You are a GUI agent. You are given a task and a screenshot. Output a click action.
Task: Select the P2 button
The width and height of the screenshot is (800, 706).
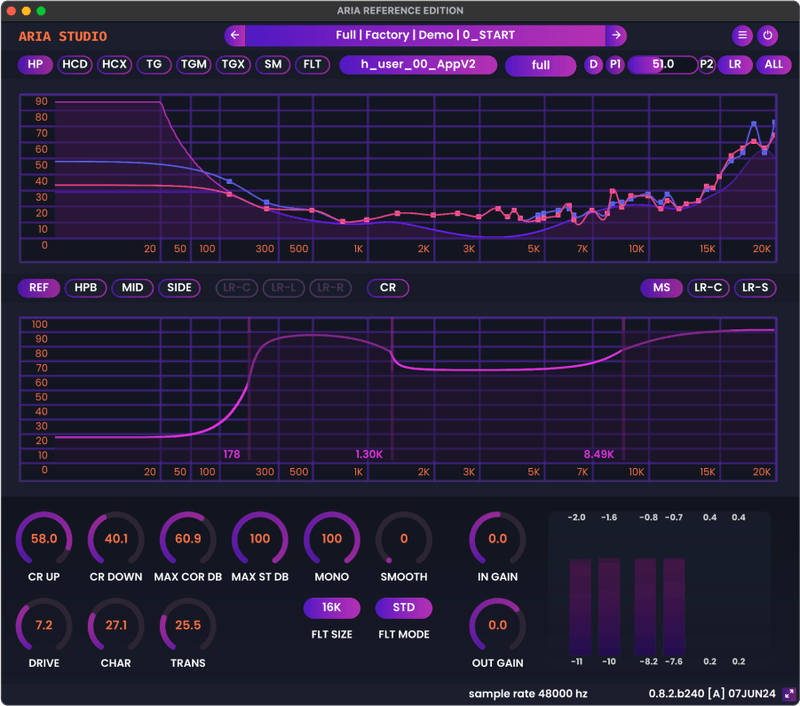(707, 65)
